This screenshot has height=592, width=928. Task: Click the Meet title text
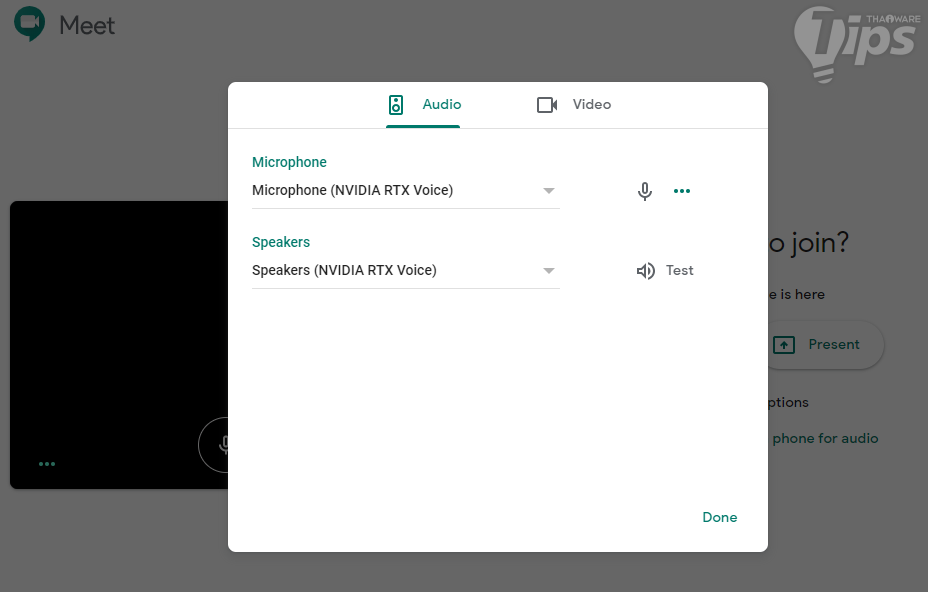coord(87,25)
